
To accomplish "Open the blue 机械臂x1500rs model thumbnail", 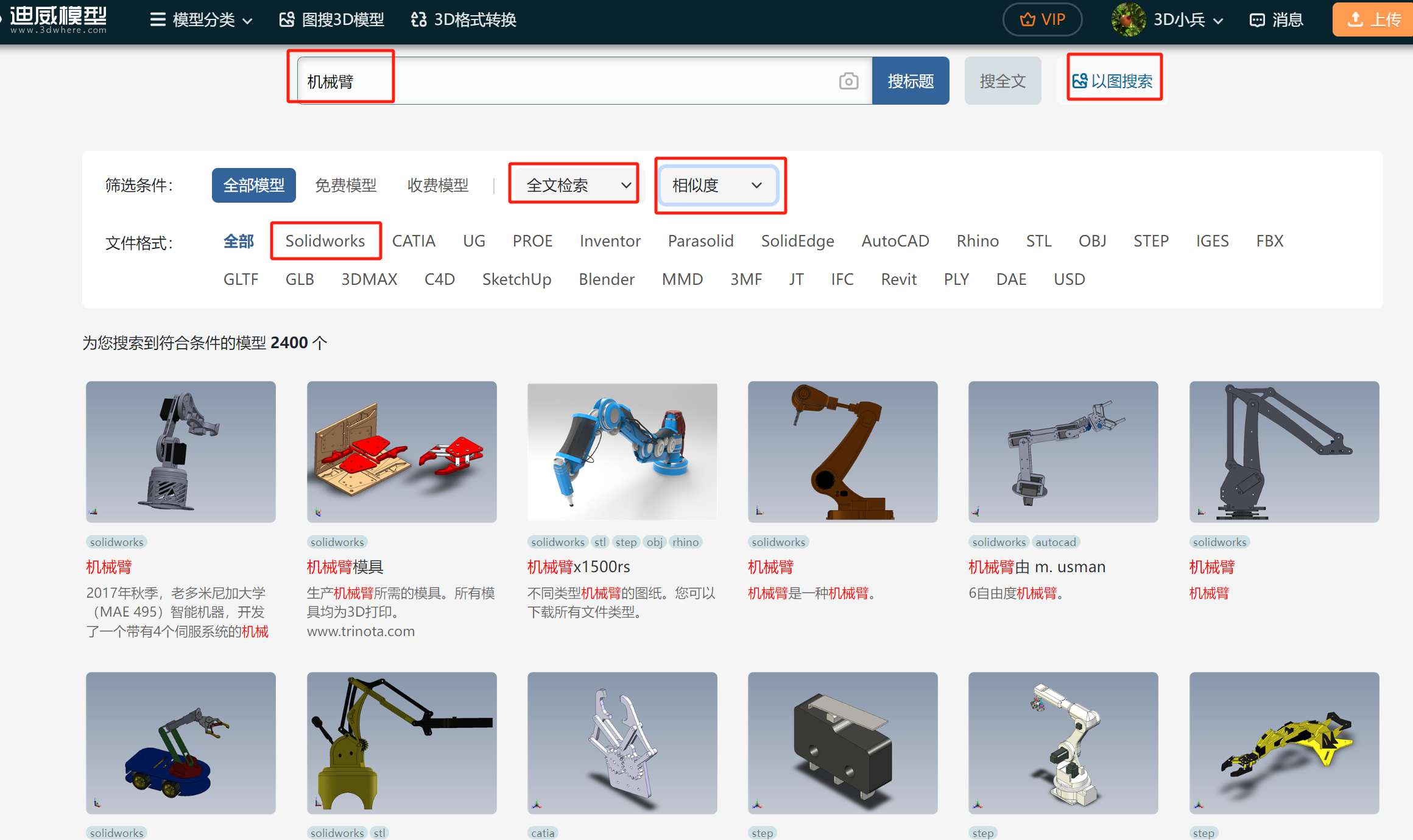I will click(622, 451).
